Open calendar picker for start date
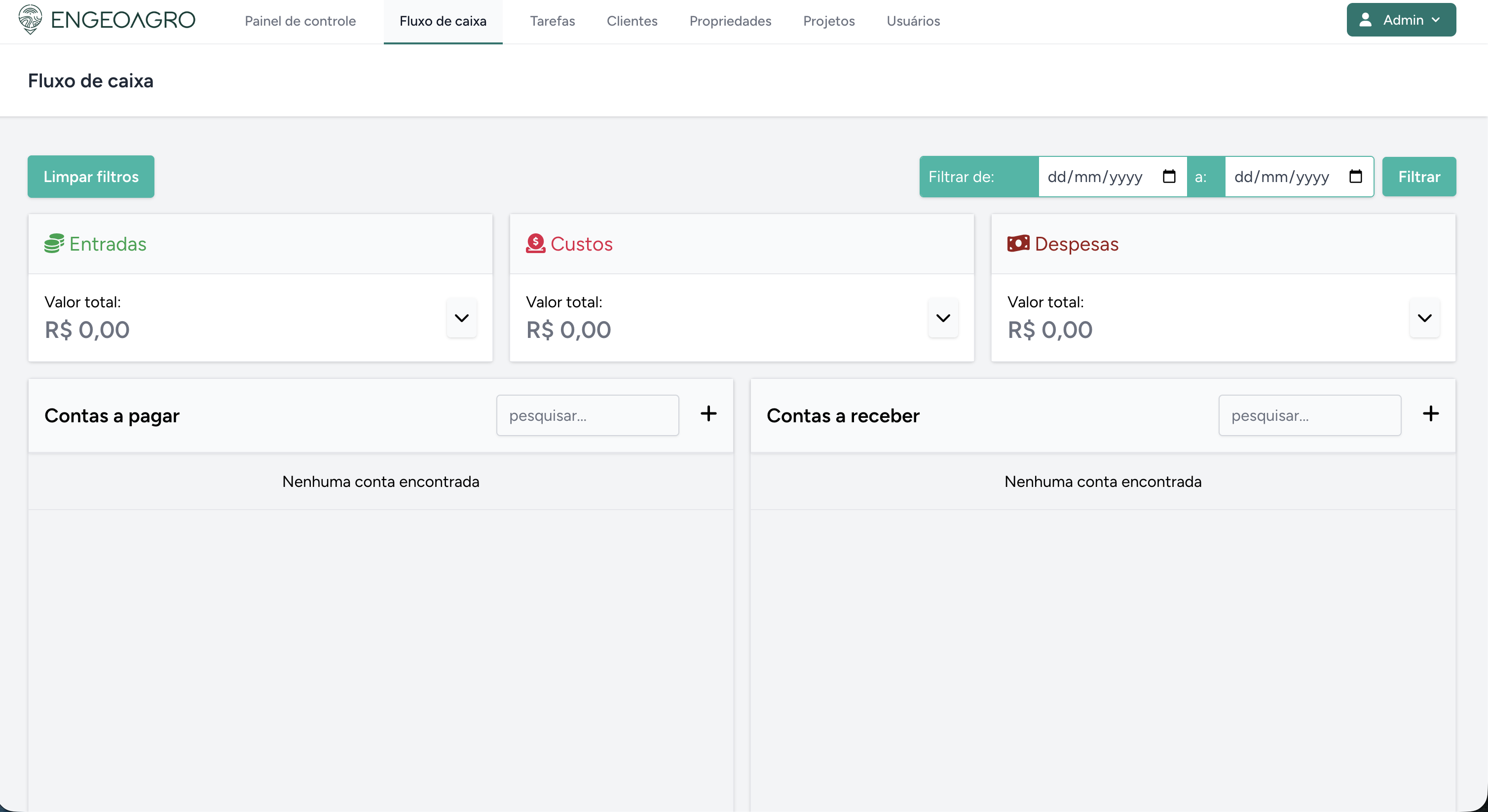This screenshot has width=1488, height=812. pyautogui.click(x=1169, y=176)
